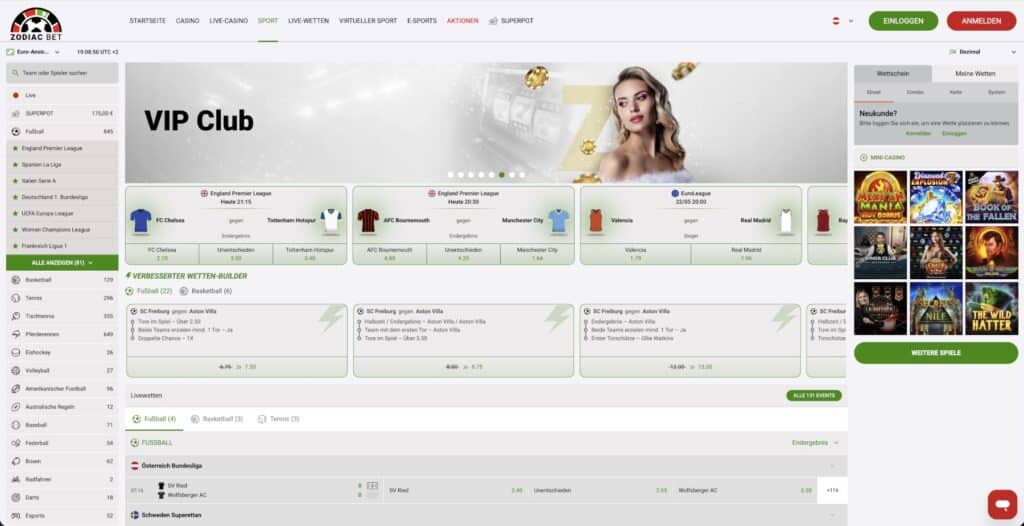Select the Amerikanischer Football sidebar icon
This screenshot has width=1024, height=526.
pyautogui.click(x=16, y=388)
